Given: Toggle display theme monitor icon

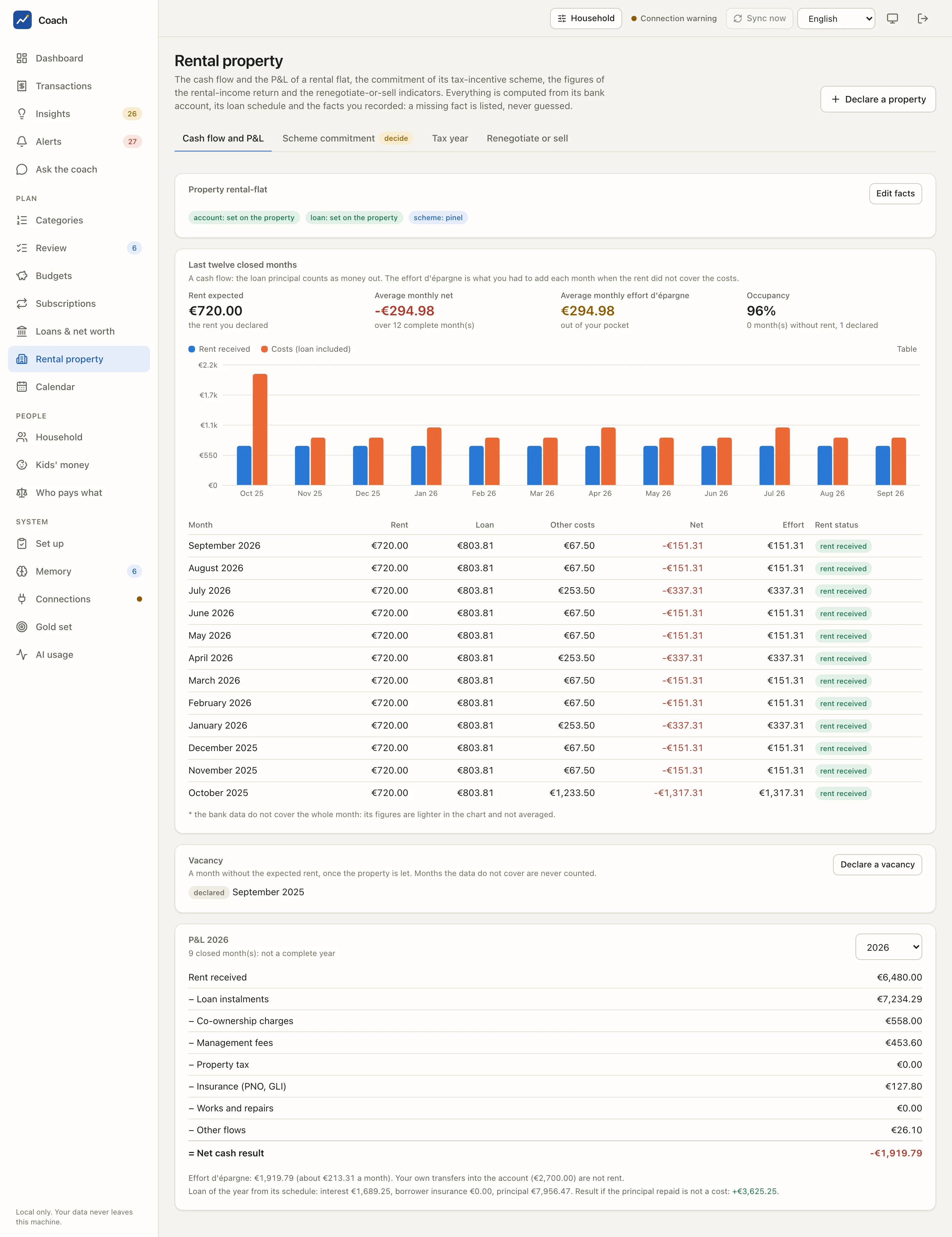Looking at the screenshot, I should [892, 19].
